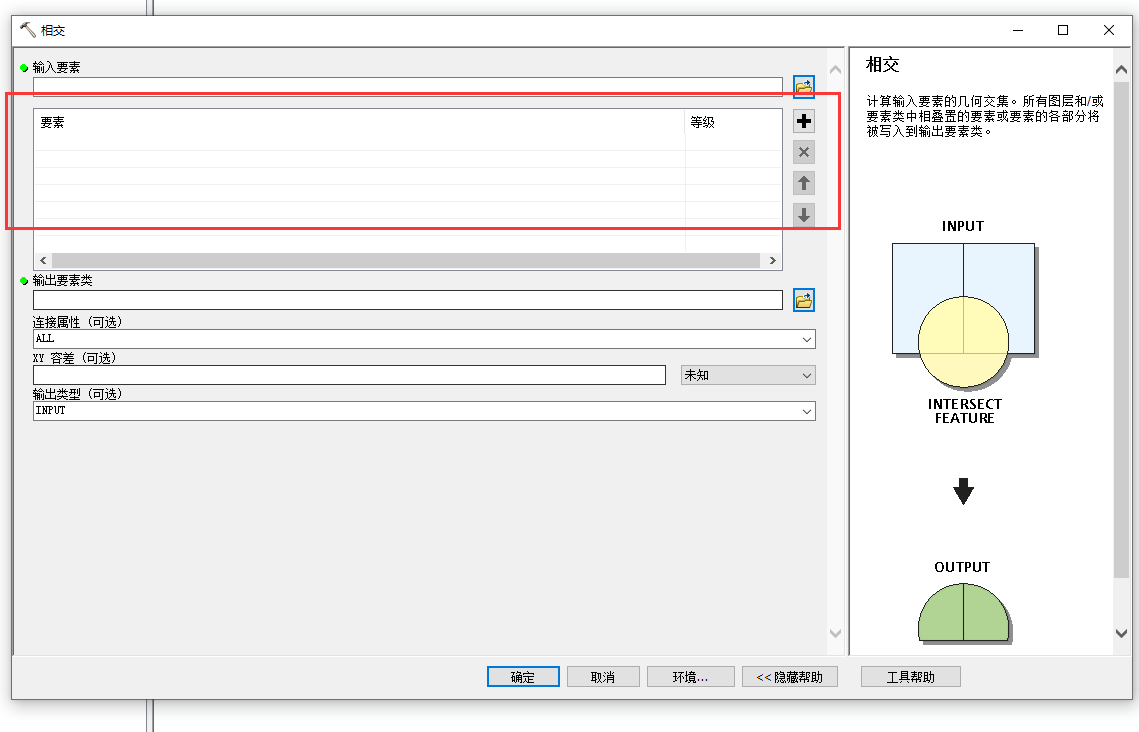
Task: Open the 输出类型 dropdown showing INPUT
Action: tap(808, 410)
